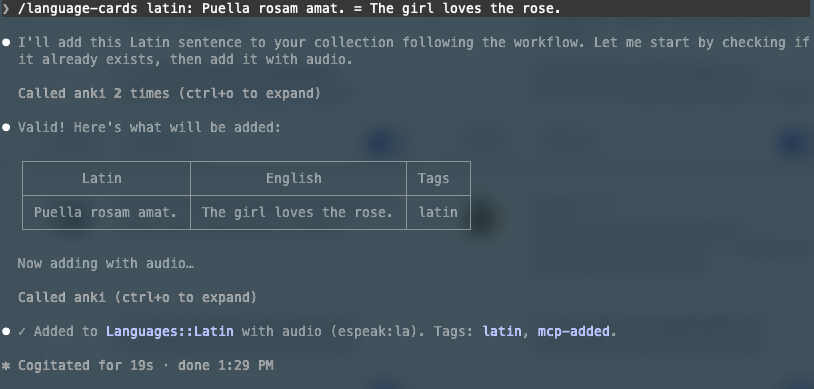
Task: Click 'it already exists, then add it with audio.'
Action: pos(185,60)
